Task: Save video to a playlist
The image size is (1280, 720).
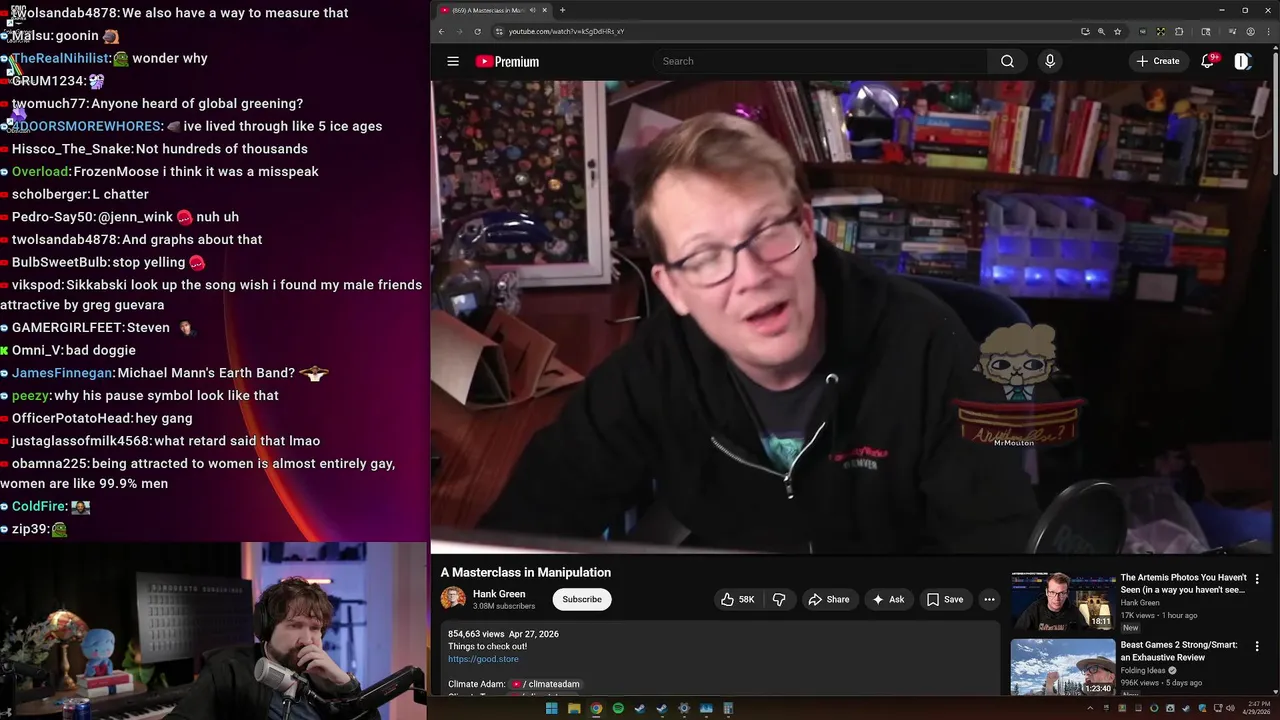Action: [944, 599]
